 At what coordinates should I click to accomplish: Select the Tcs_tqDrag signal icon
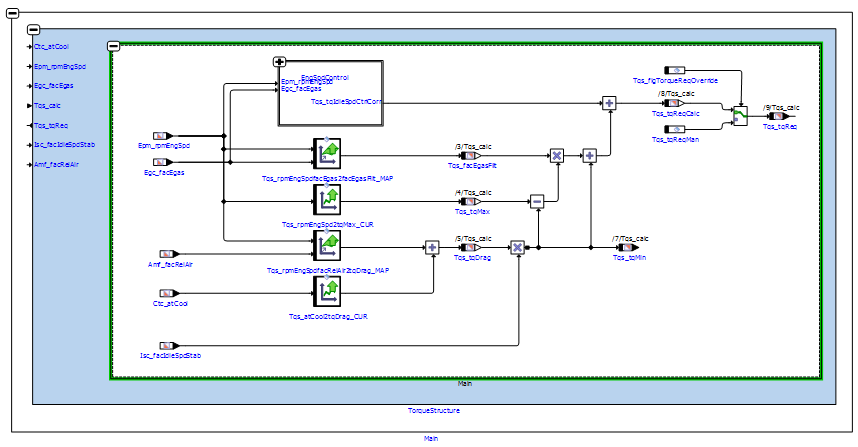pyautogui.click(x=467, y=247)
